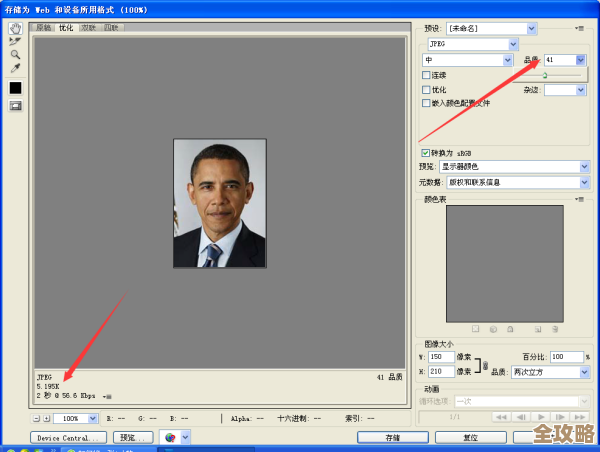Open the JPEG file format dropdown
Viewport: 600px width, 452px height.
tap(514, 45)
